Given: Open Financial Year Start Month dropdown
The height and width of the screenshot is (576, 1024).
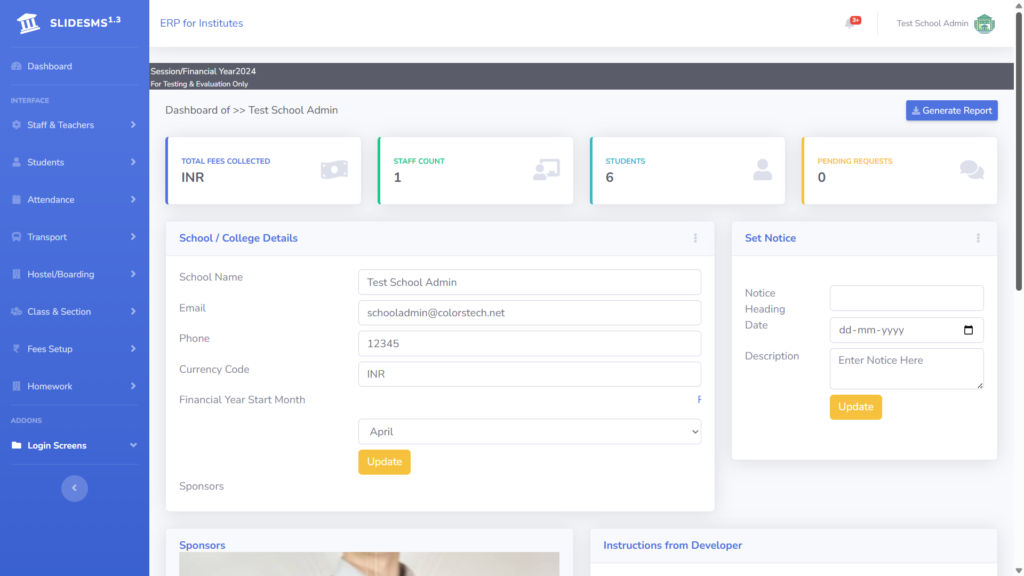Looking at the screenshot, I should coord(530,432).
